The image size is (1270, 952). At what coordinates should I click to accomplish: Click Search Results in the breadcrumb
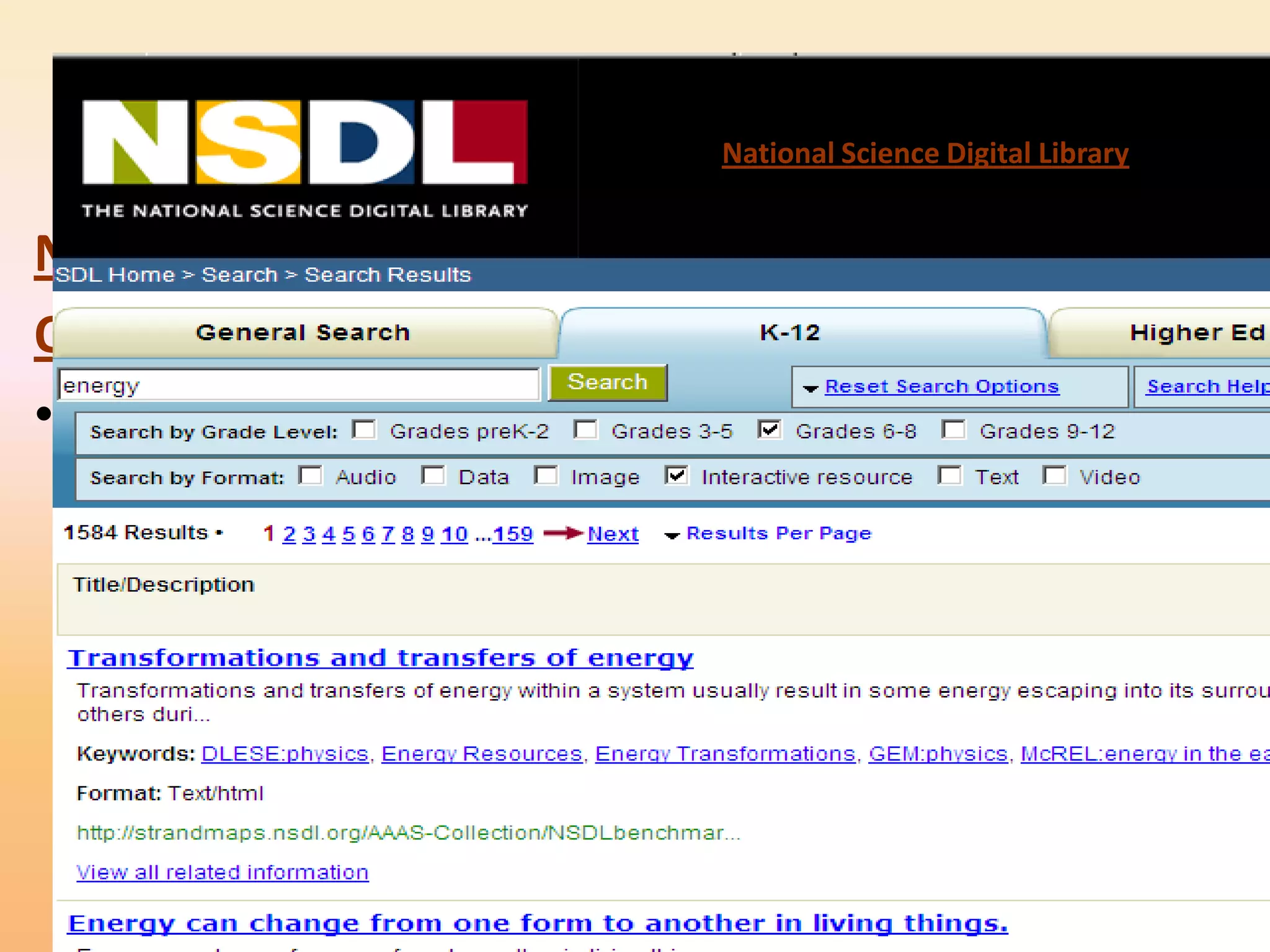[x=388, y=275]
